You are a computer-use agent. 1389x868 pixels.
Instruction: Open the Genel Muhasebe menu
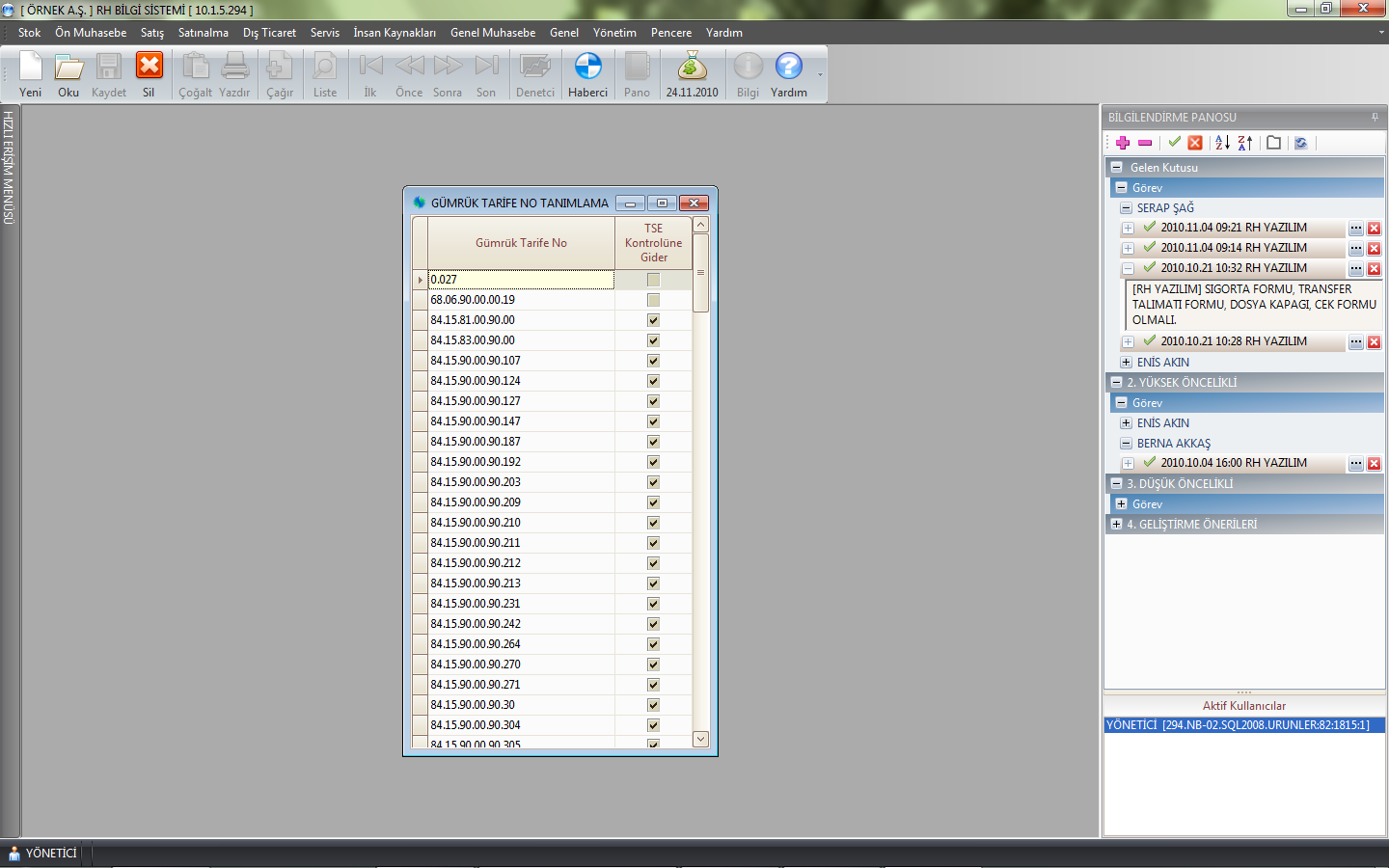[x=492, y=33]
